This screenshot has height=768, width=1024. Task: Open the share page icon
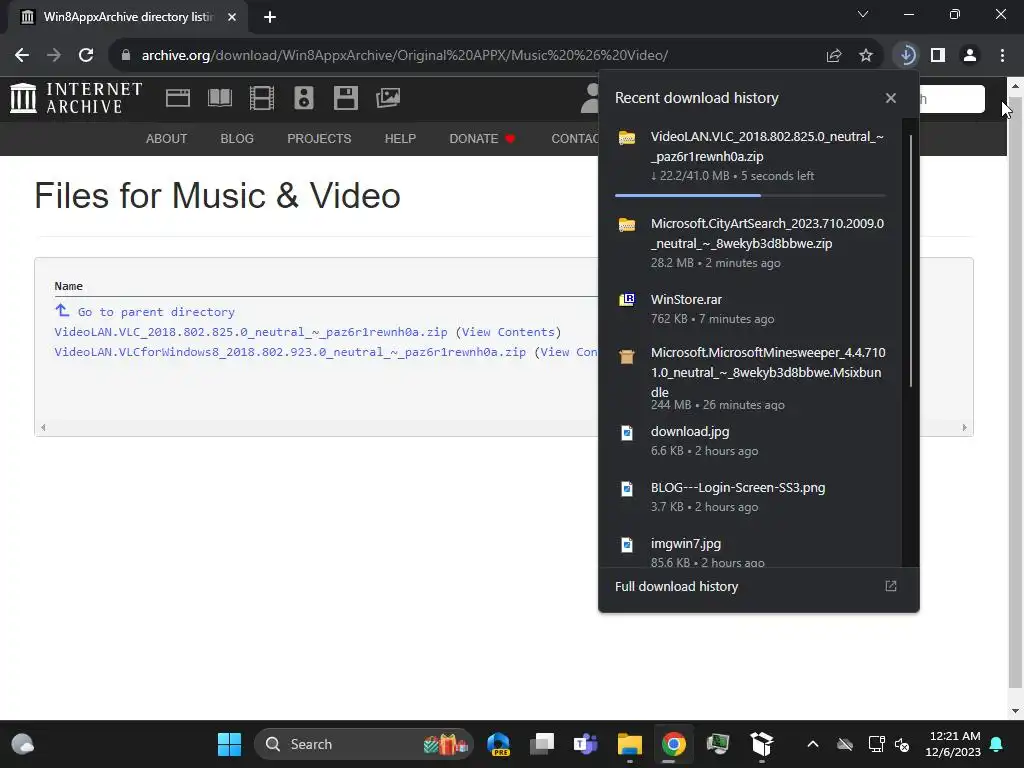[x=833, y=56]
